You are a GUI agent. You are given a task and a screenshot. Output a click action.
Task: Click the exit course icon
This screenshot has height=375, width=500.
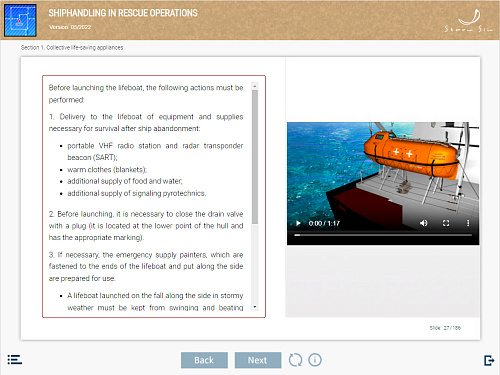[489, 360]
